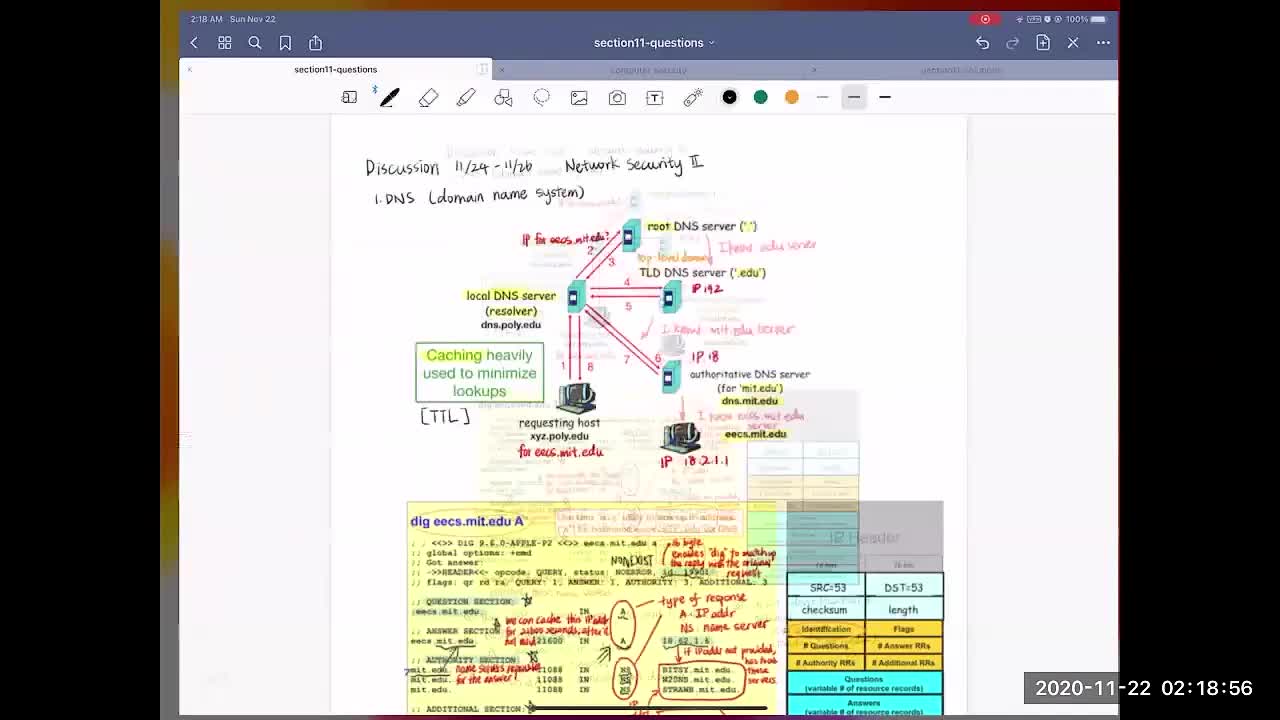Tap the 'length' table cell
The width and height of the screenshot is (1280, 720).
click(903, 610)
